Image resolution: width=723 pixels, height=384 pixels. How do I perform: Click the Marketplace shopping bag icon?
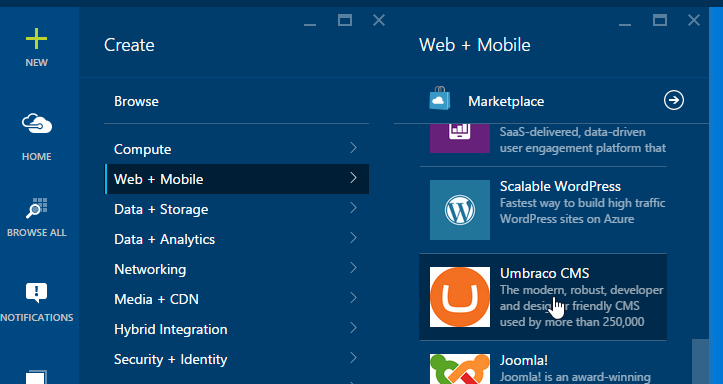pyautogui.click(x=439, y=98)
